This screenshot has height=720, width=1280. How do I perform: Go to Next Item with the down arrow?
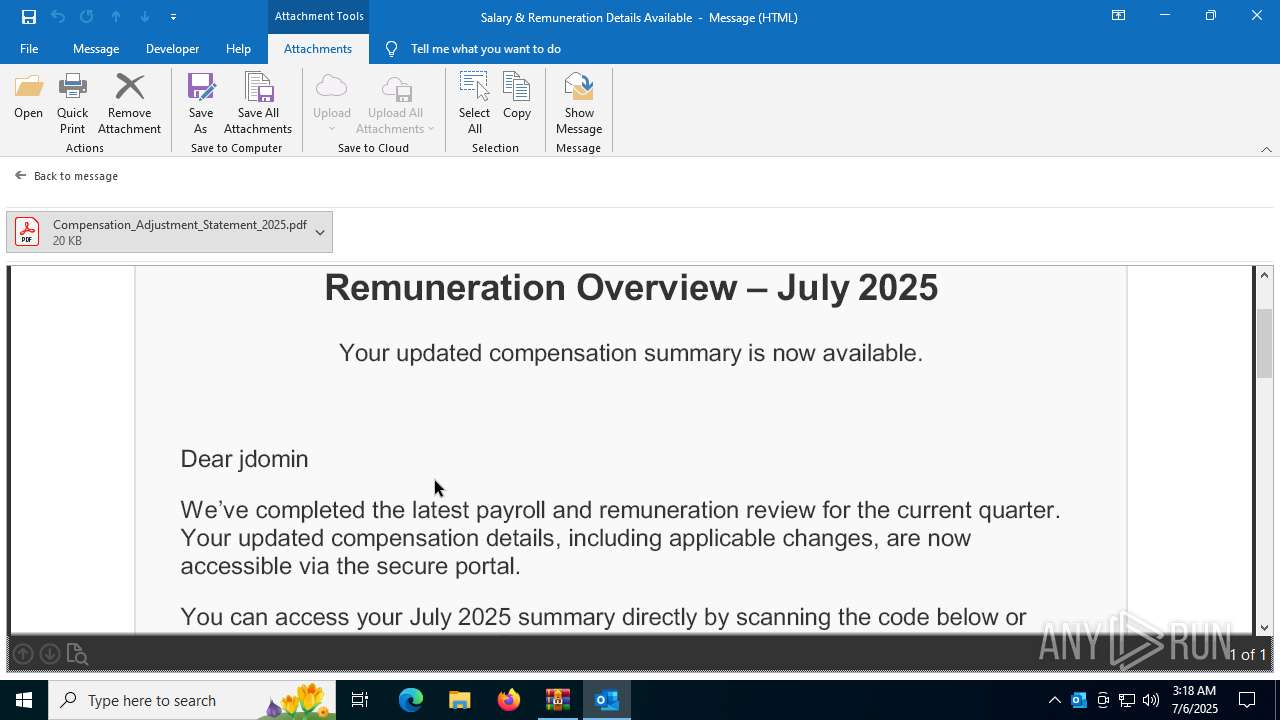pyautogui.click(x=145, y=17)
